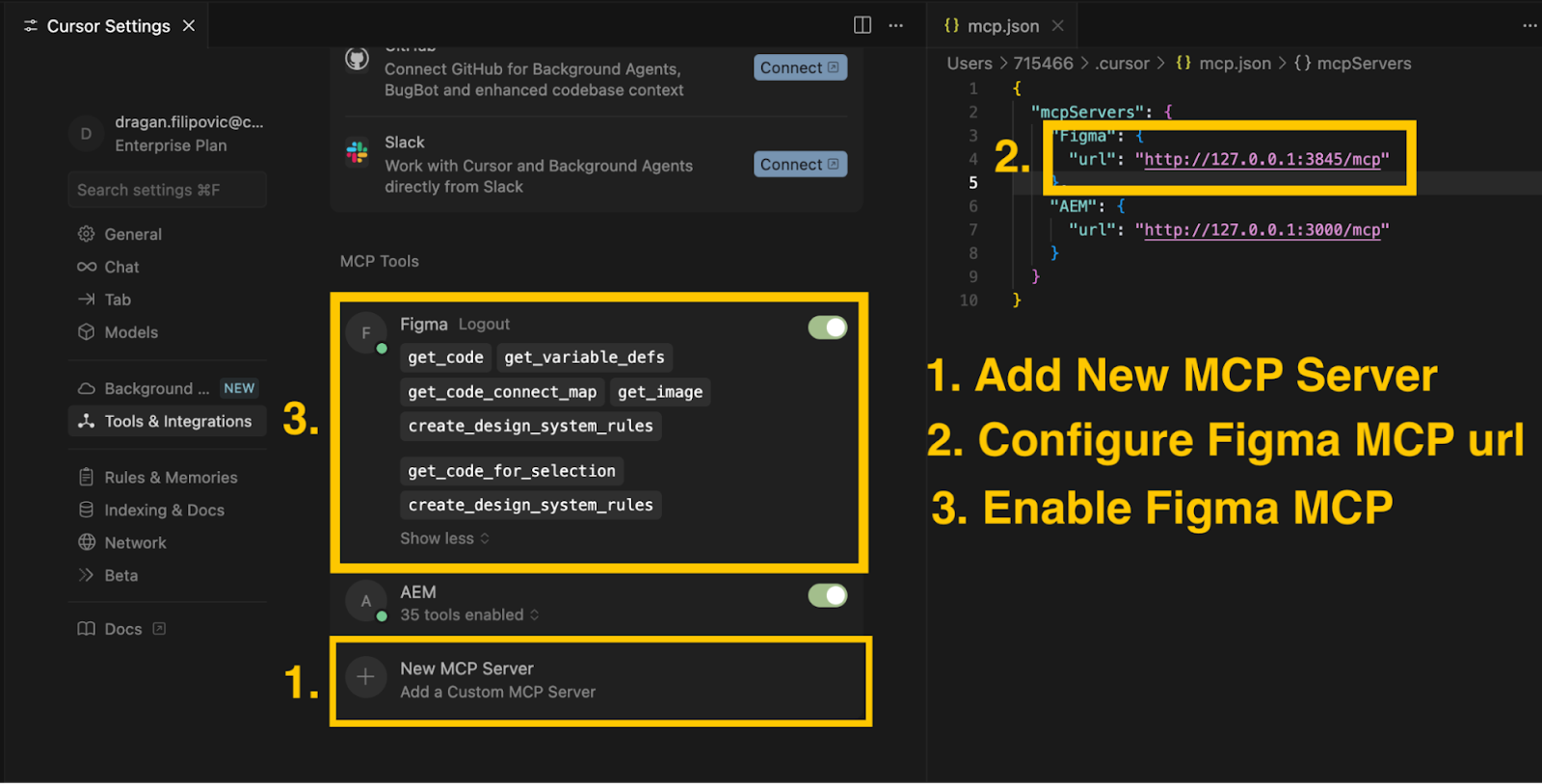Click the AEM server A avatar
The image size is (1542, 784).
click(x=366, y=601)
